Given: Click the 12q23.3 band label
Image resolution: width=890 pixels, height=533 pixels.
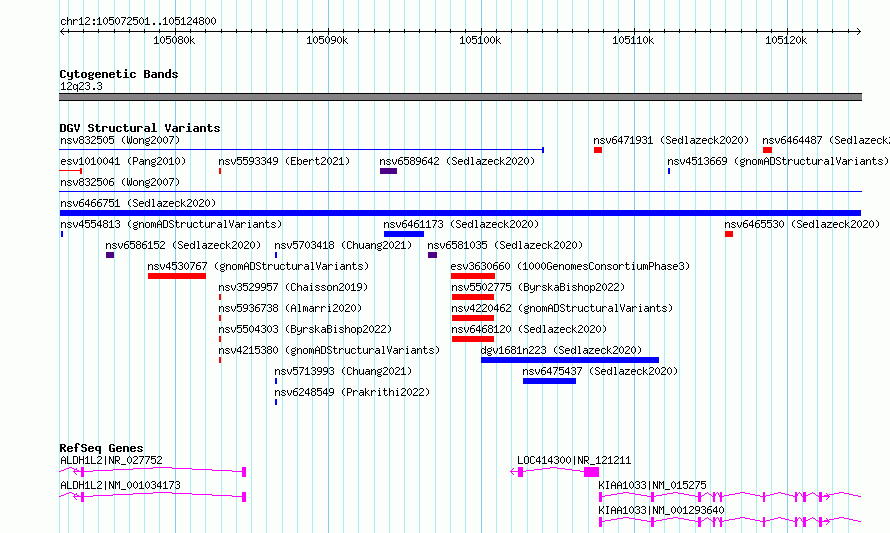Looking at the screenshot, I should tap(81, 86).
